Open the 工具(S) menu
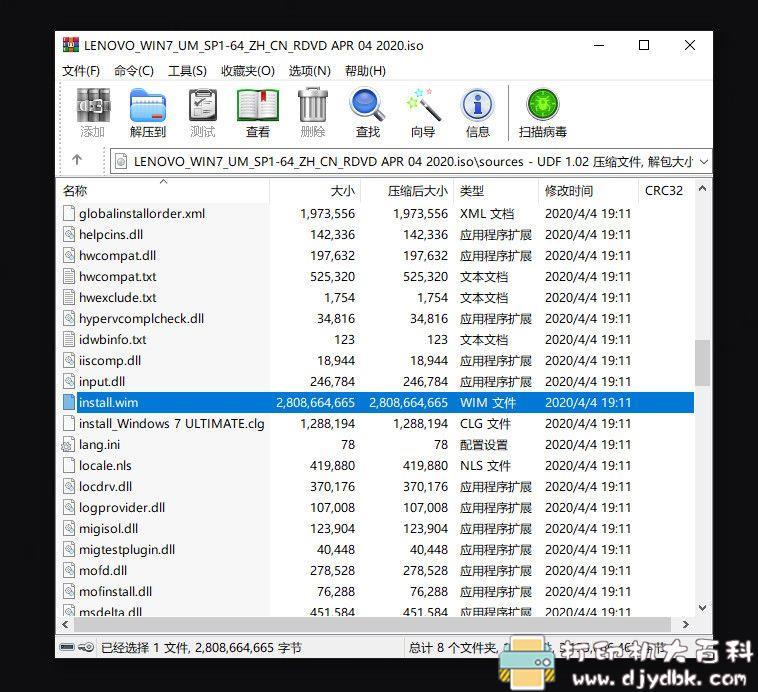This screenshot has width=758, height=692. coord(187,71)
